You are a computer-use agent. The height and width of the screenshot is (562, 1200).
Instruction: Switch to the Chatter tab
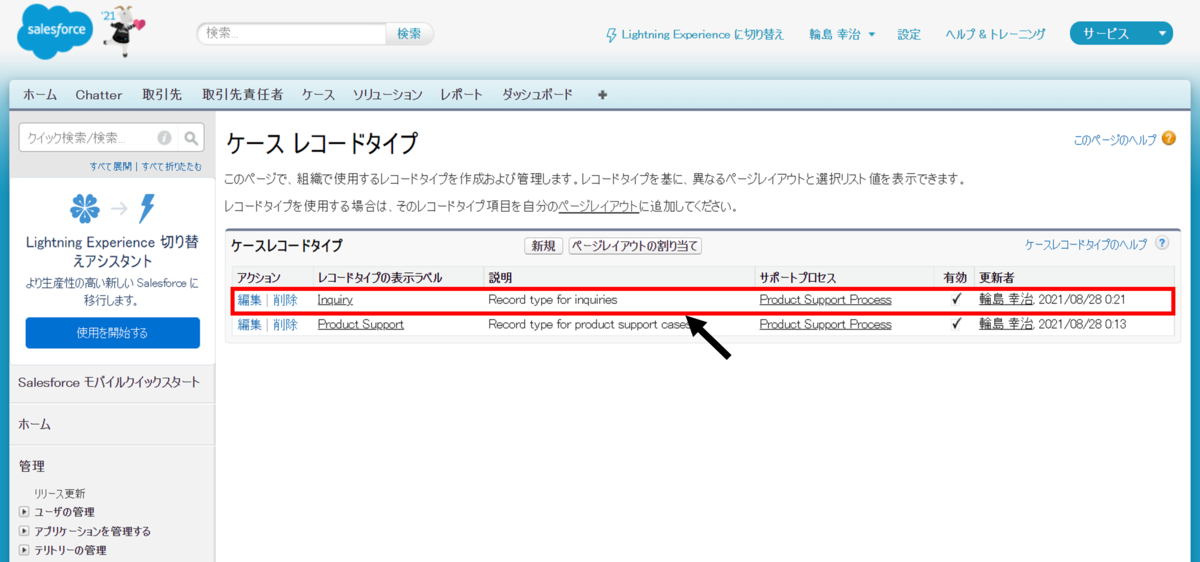click(99, 95)
